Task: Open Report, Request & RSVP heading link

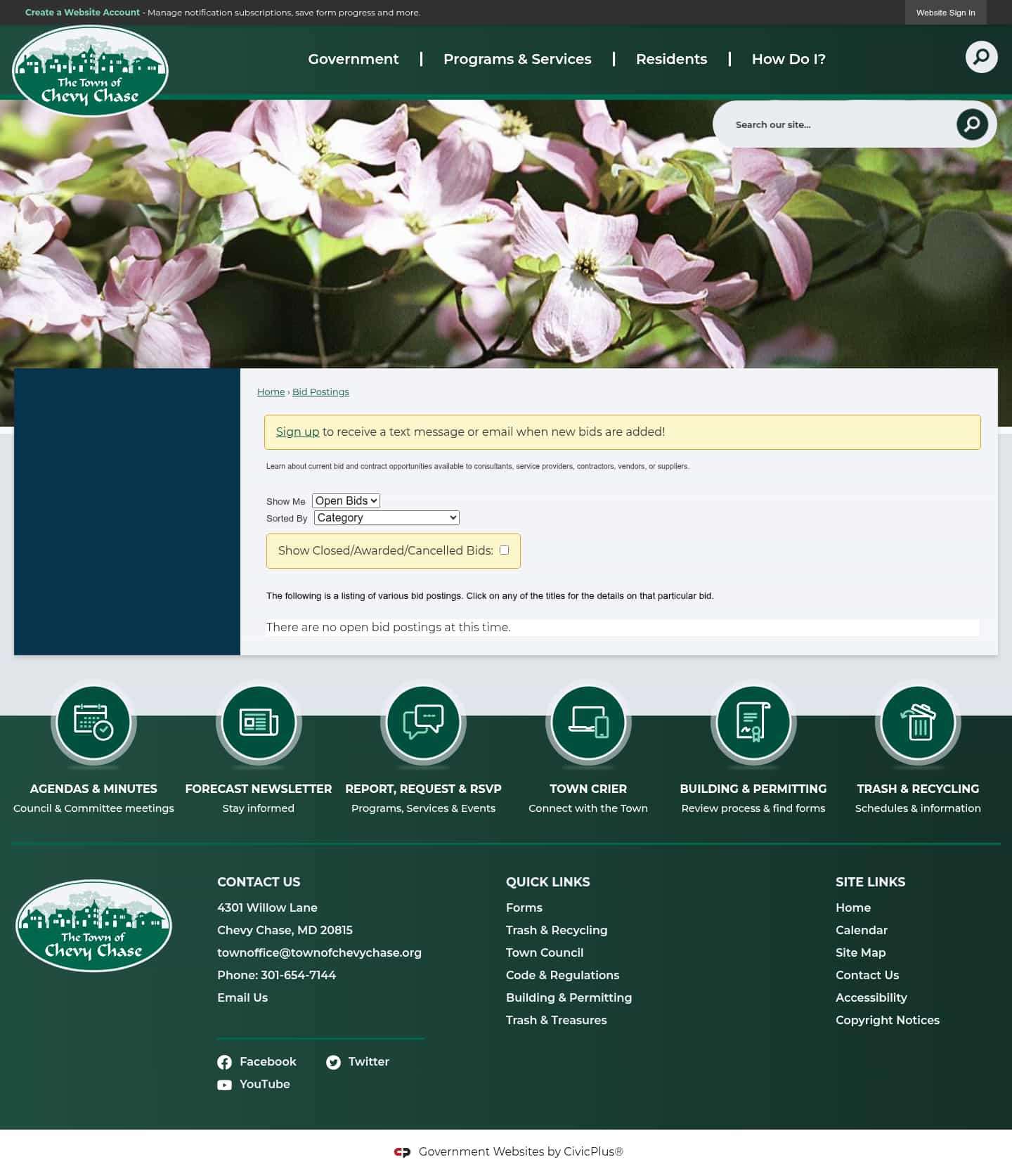Action: [423, 789]
